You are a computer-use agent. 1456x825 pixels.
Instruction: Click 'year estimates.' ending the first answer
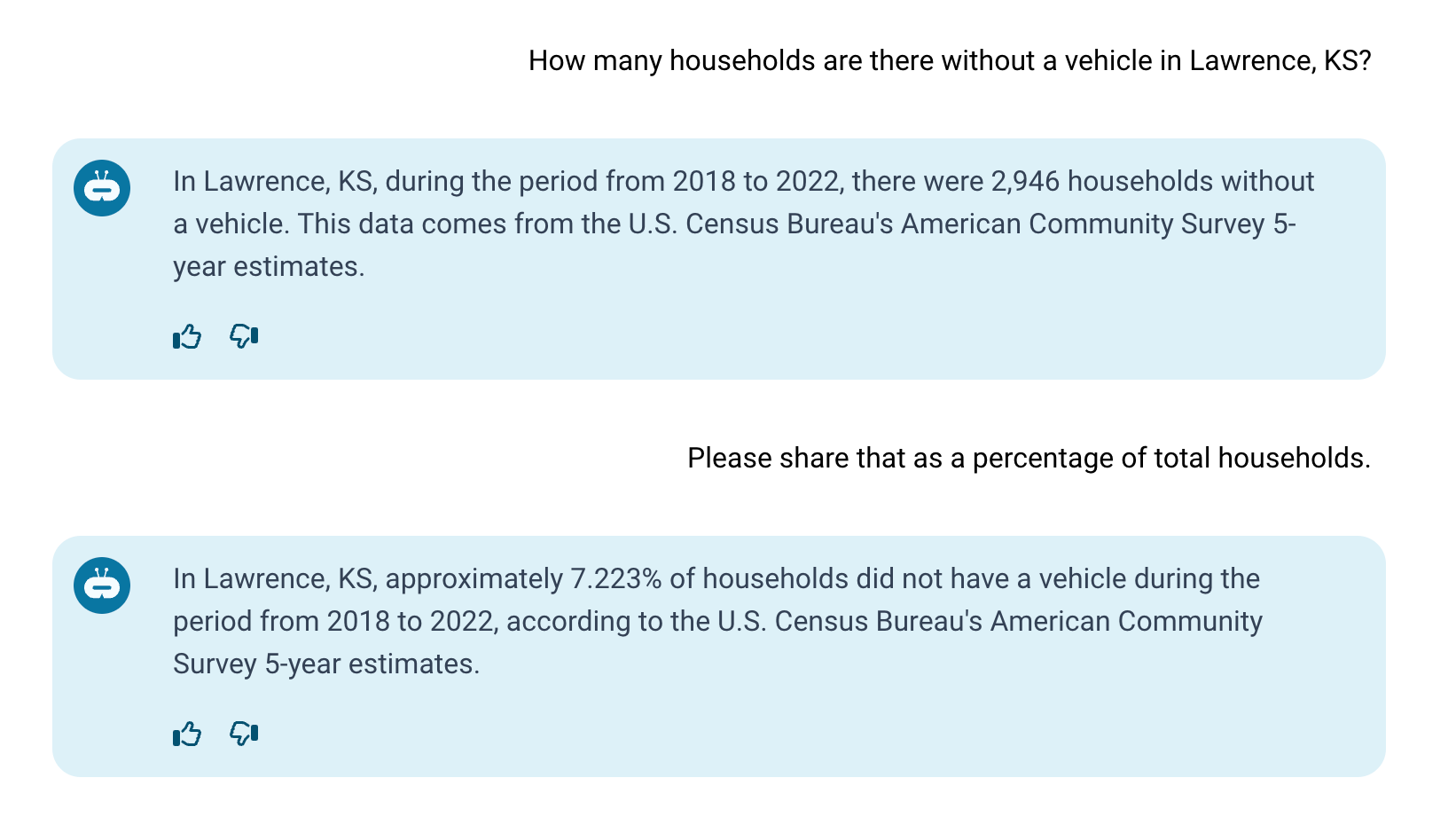pos(269,266)
